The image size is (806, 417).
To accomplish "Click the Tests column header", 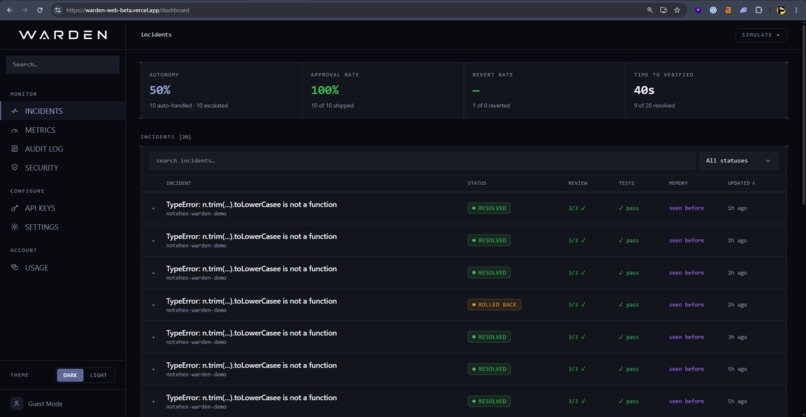I will click(x=626, y=183).
